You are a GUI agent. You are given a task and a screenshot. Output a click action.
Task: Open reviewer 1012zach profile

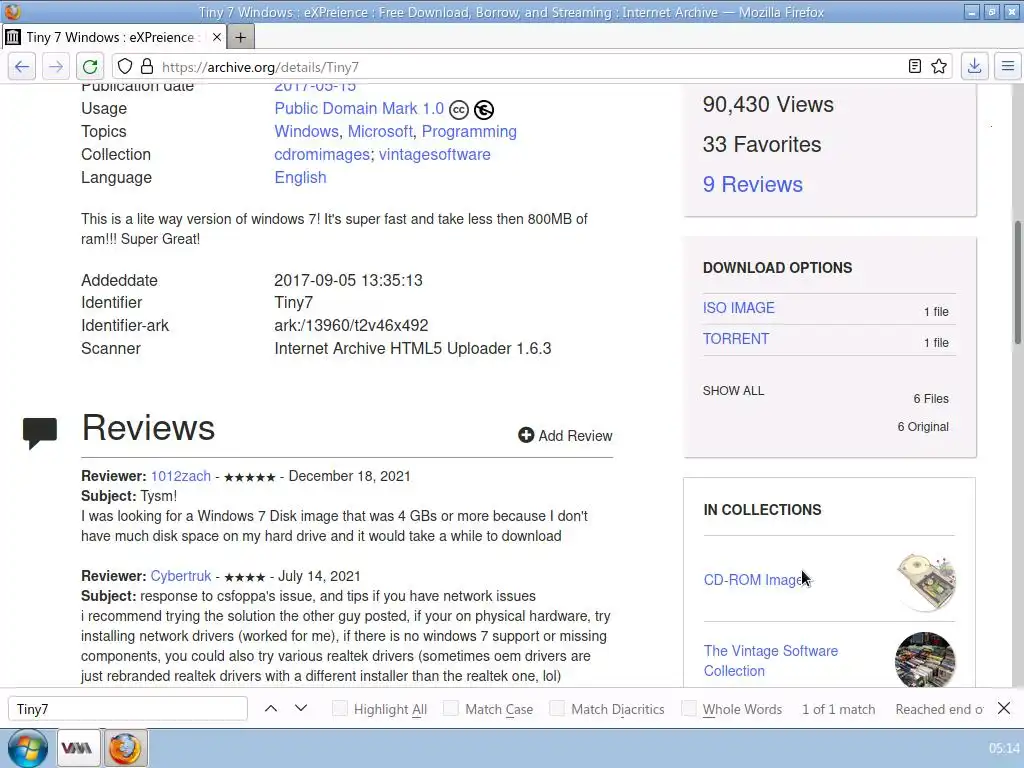[181, 476]
